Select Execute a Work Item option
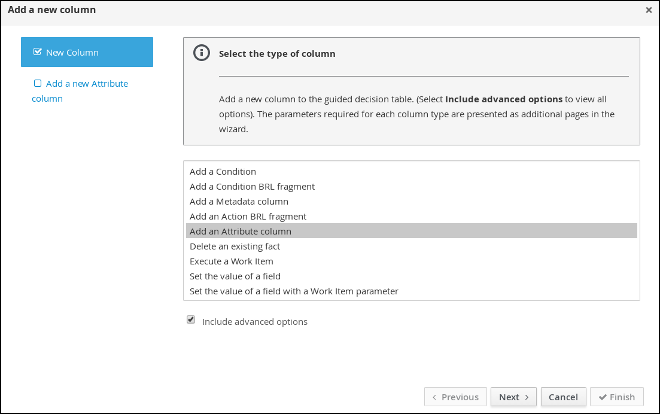 click(x=231, y=262)
